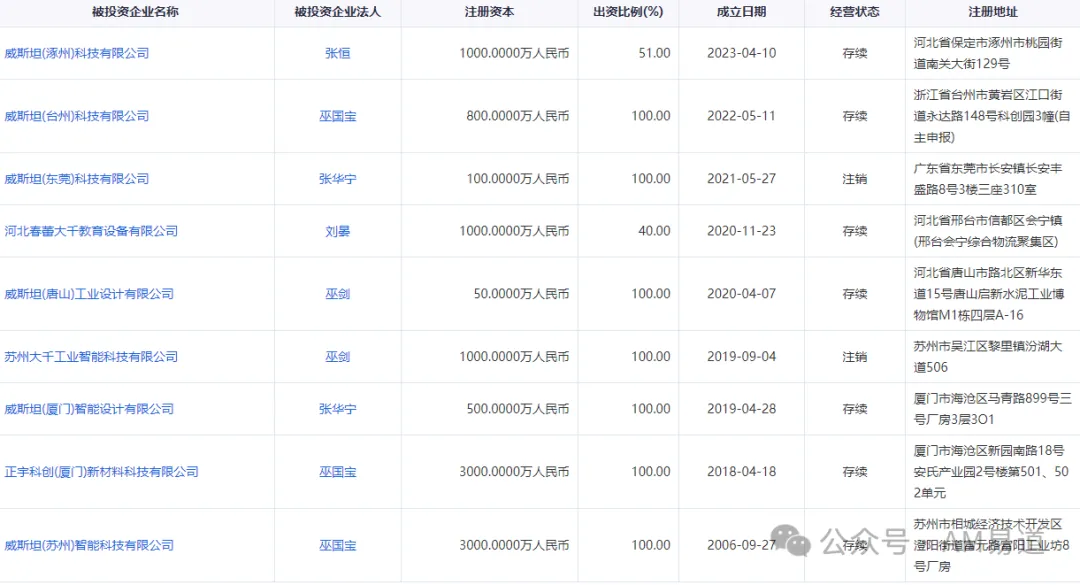
Task: Click 100.00 ratio in the 威斯坦(台州) row
Action: click(x=651, y=116)
